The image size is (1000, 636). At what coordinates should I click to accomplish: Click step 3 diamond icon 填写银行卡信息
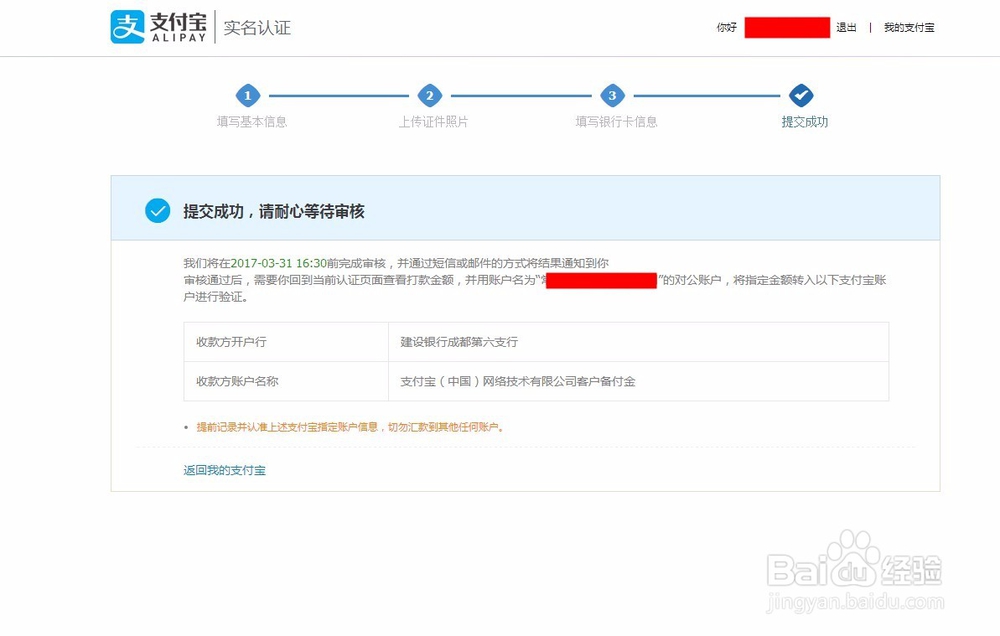point(612,96)
